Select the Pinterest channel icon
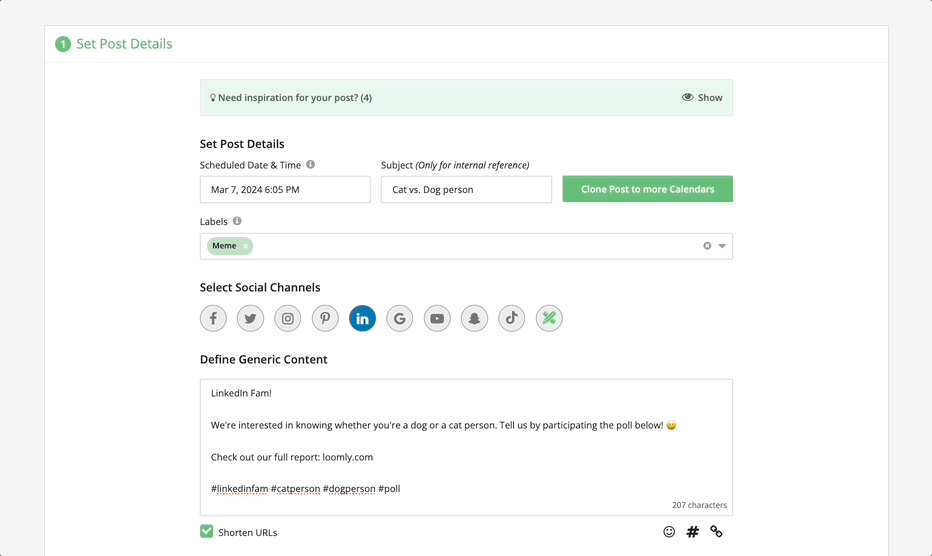932x556 pixels. tap(325, 318)
